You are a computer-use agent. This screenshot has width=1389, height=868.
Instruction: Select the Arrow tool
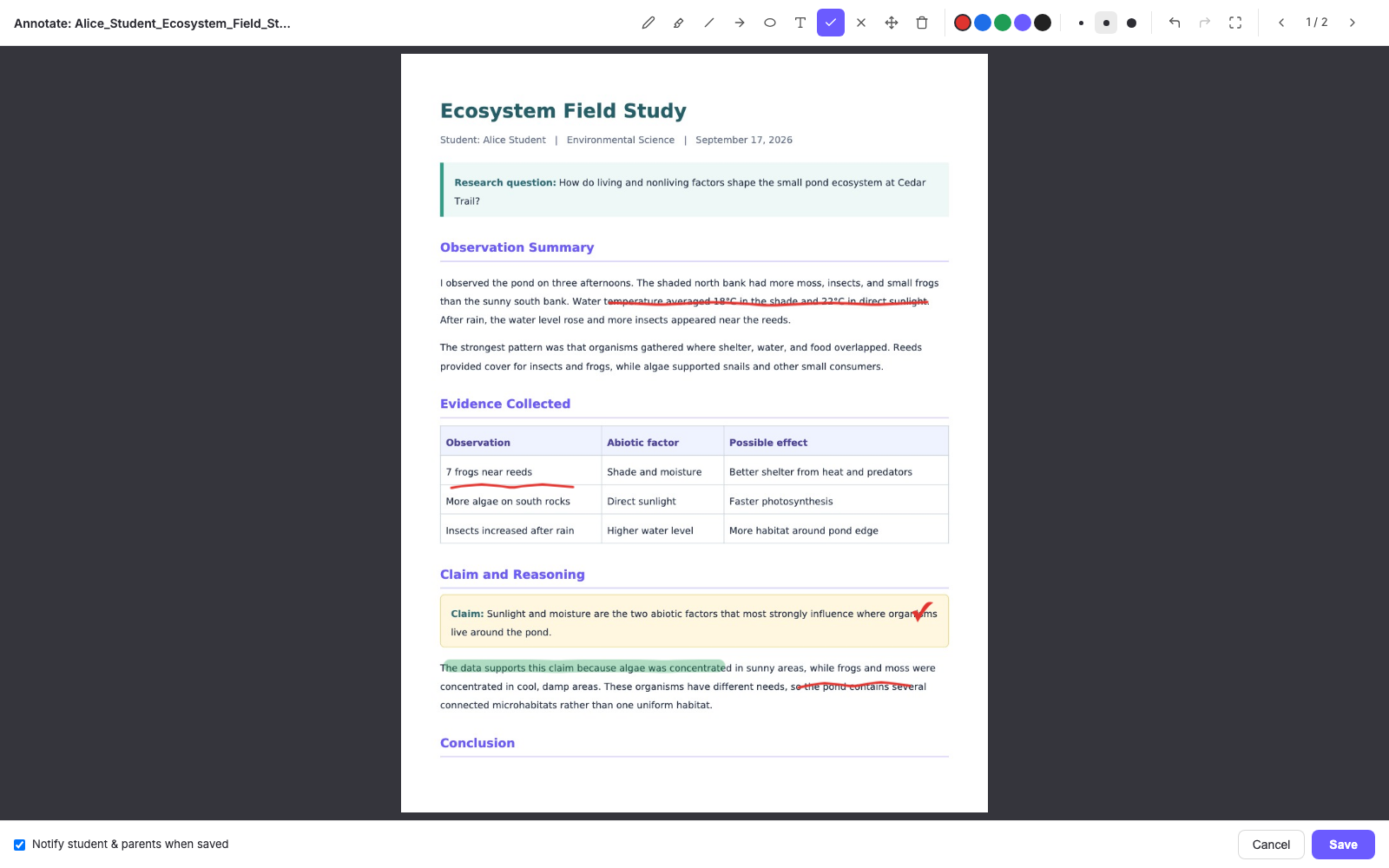tap(740, 23)
